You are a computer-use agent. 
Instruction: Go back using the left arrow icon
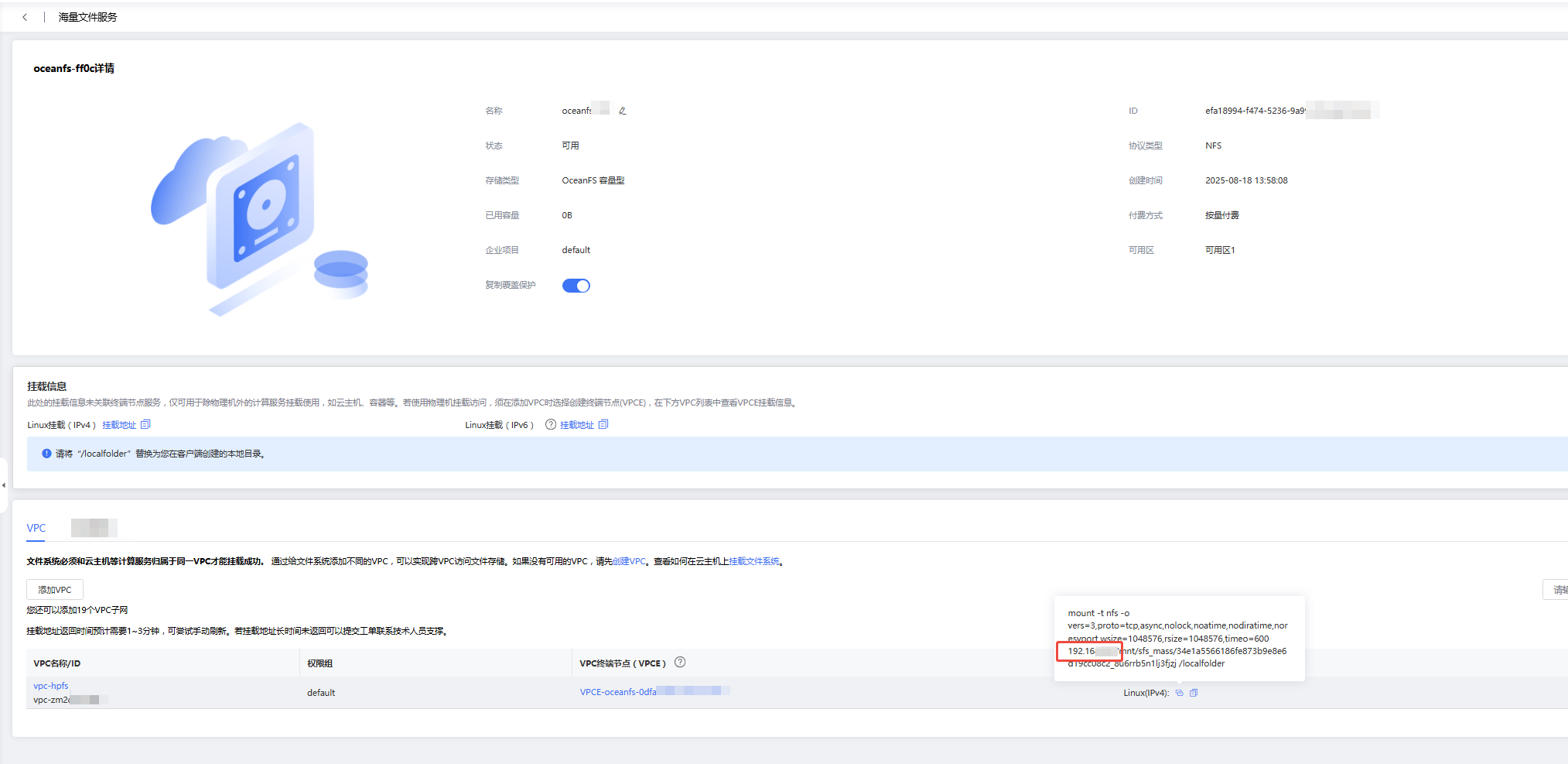[x=25, y=17]
